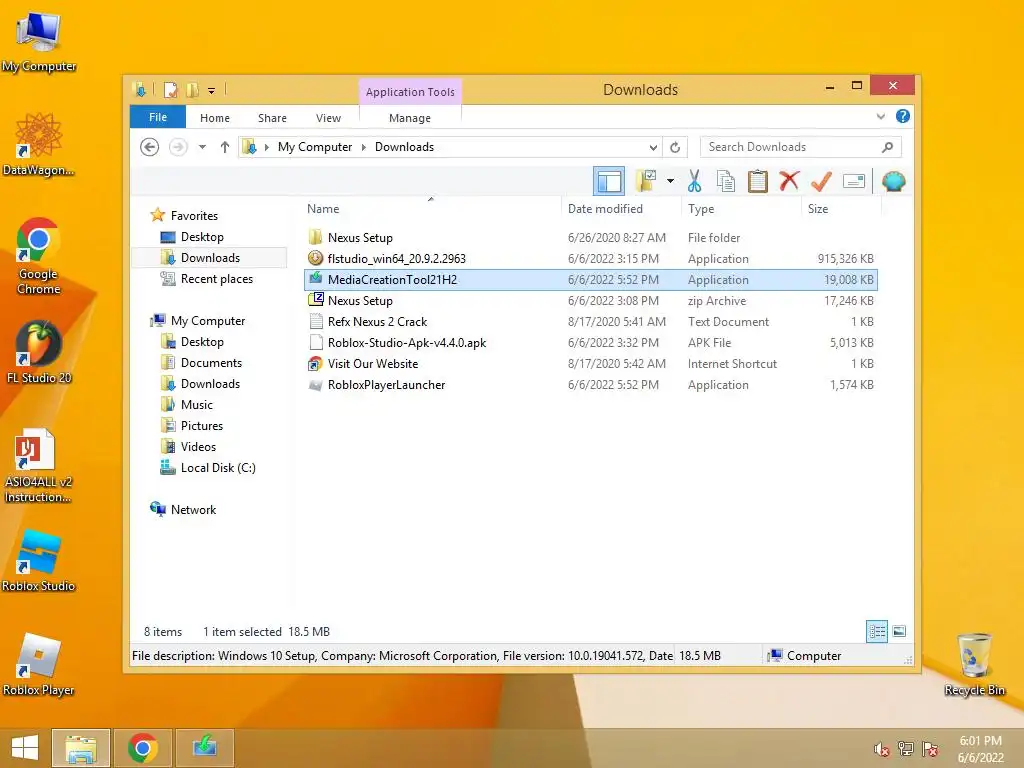Select the FL Studio 20 desktop shortcut
This screenshot has width=1024, height=768.
point(39,352)
